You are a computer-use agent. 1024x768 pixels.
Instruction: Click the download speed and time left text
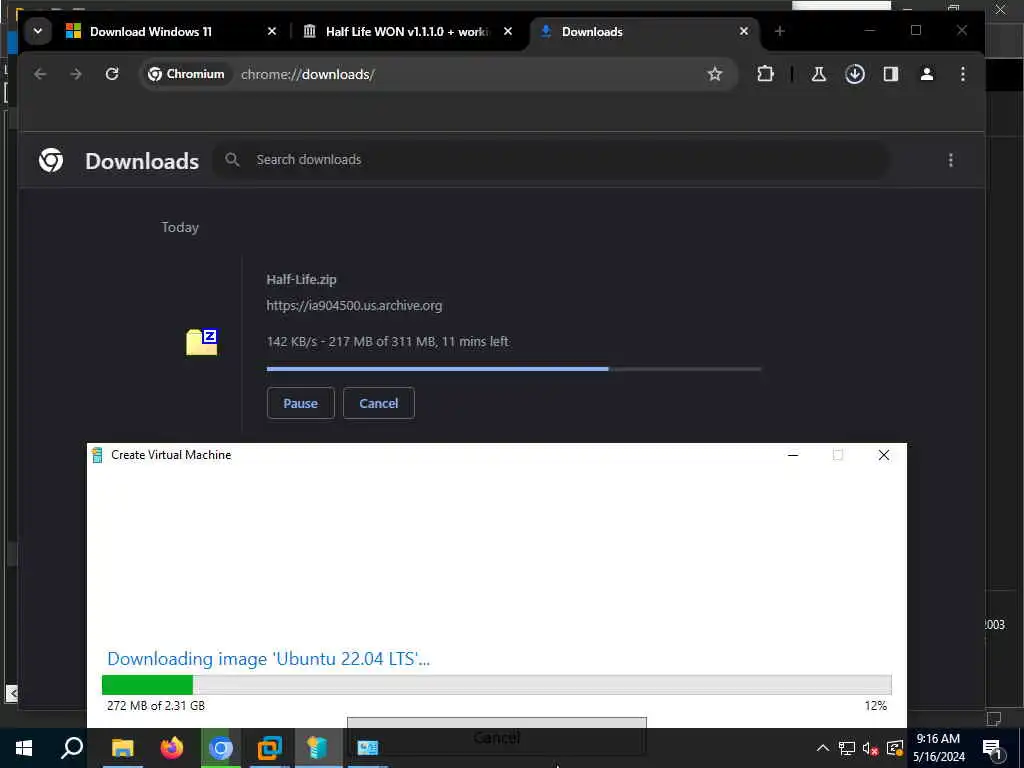coord(387,342)
